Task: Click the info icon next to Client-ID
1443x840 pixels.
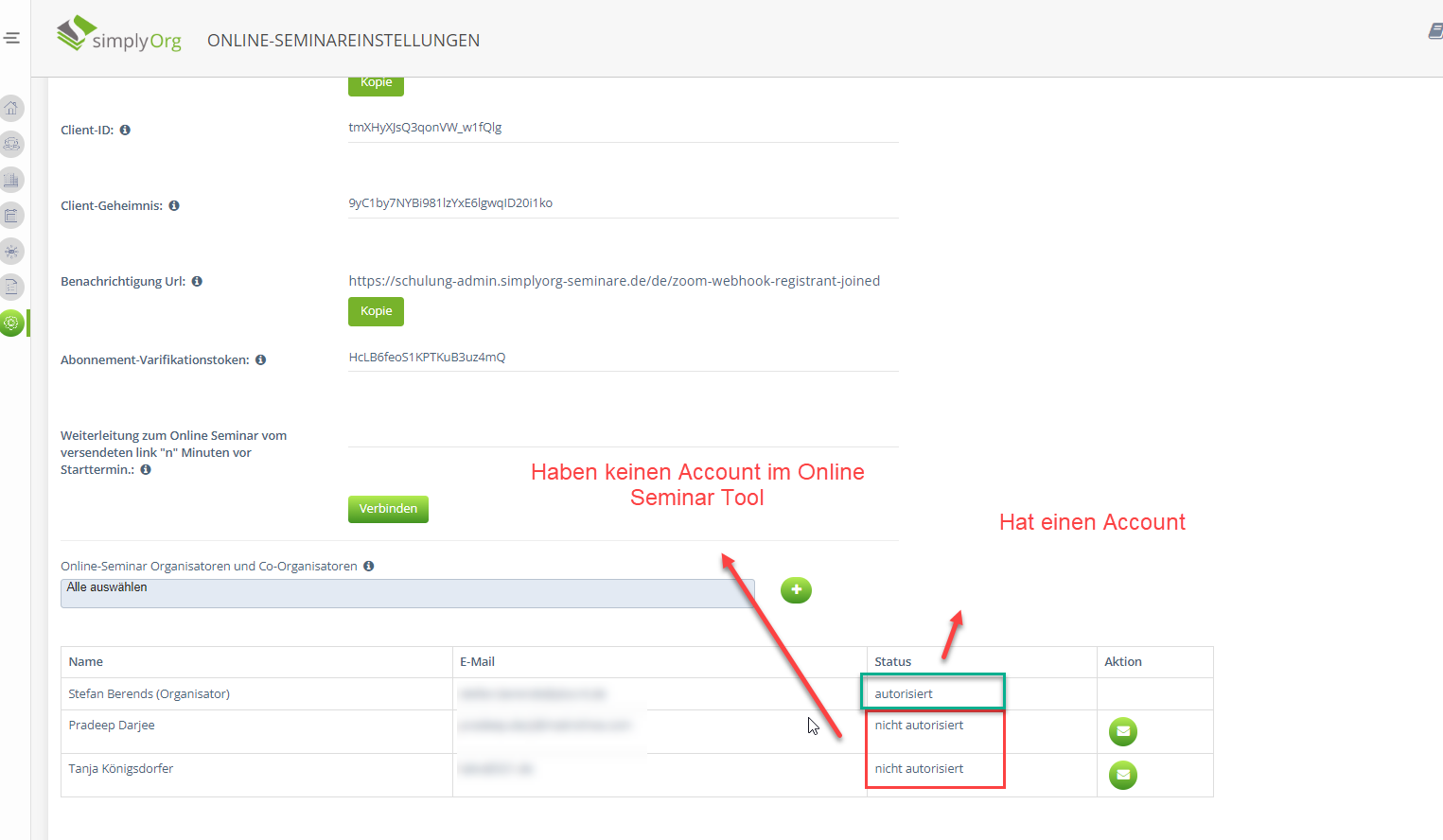Action: [x=125, y=131]
